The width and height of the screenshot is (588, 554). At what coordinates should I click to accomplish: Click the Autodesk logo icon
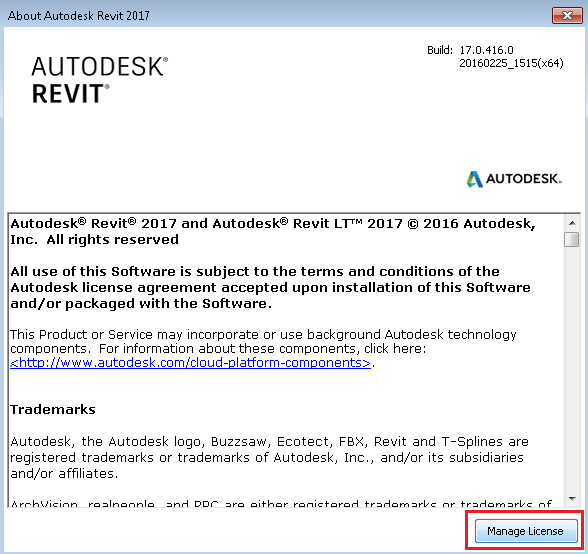point(475,179)
